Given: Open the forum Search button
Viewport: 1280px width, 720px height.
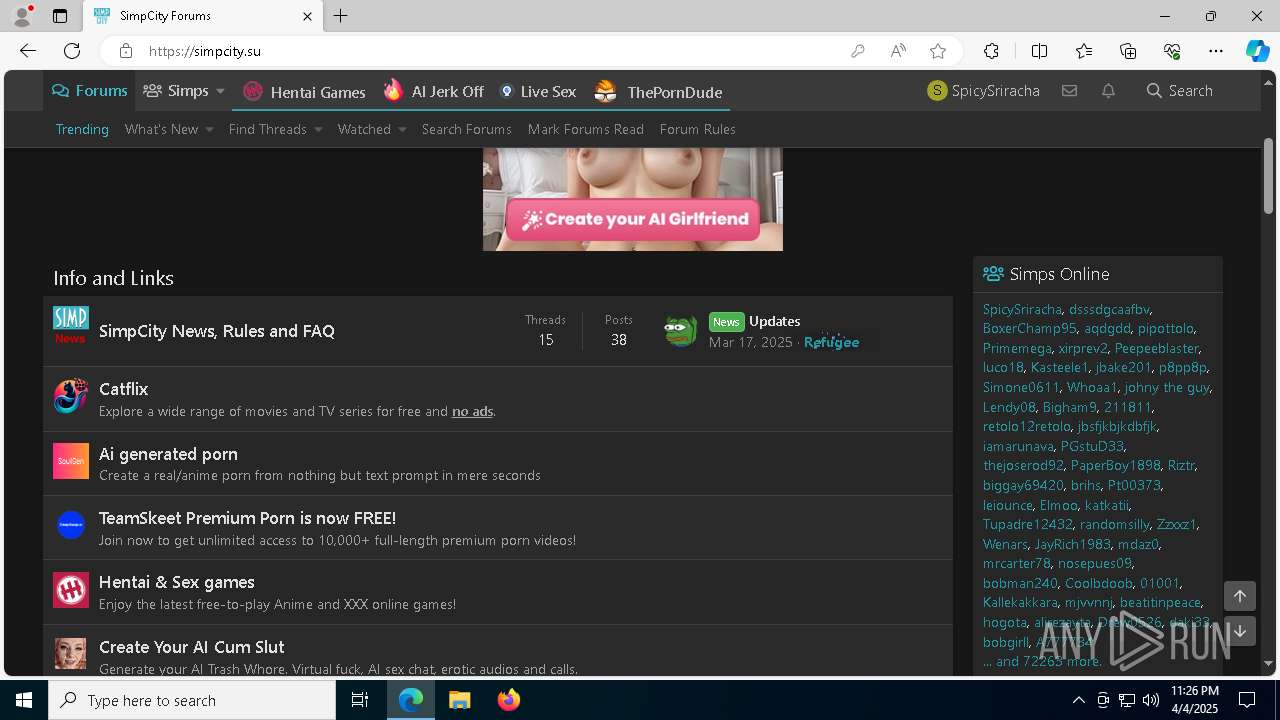Looking at the screenshot, I should pyautogui.click(x=1180, y=91).
